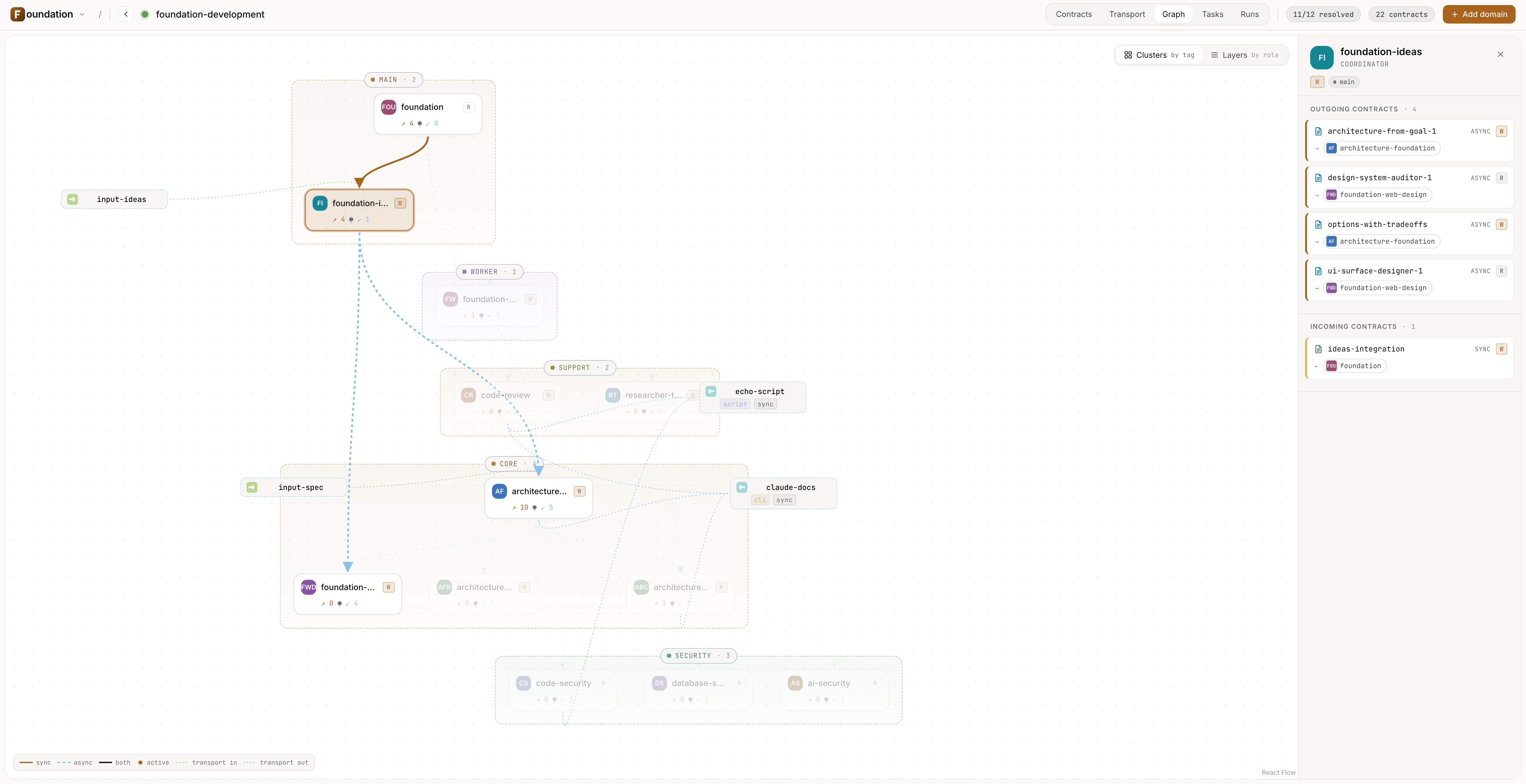Click the FI icon on foundation-i... node
The height and width of the screenshot is (784, 1526).
(320, 203)
